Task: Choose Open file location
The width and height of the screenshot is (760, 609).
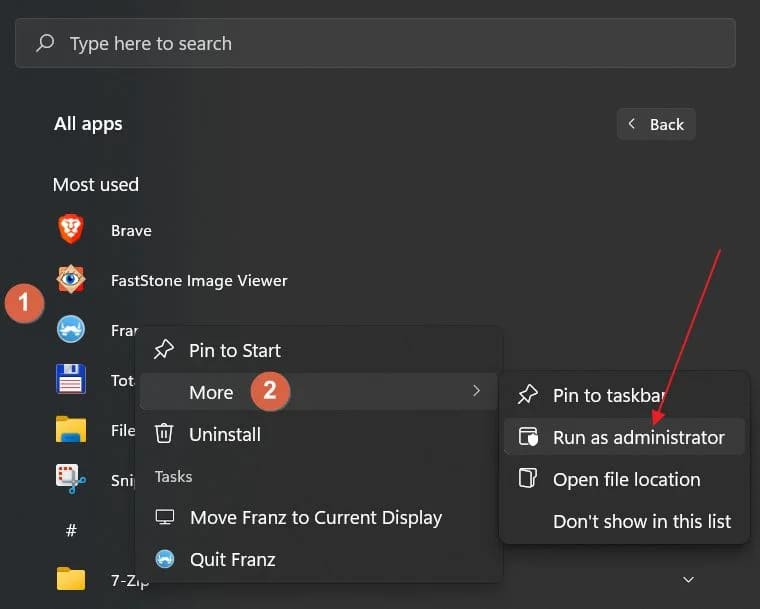Action: [x=626, y=479]
